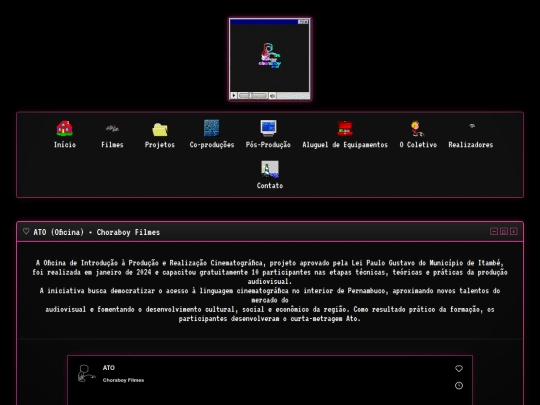This screenshot has height=405, width=540.
Task: Click the 'audiovisual.' text line
Action: pos(270,281)
